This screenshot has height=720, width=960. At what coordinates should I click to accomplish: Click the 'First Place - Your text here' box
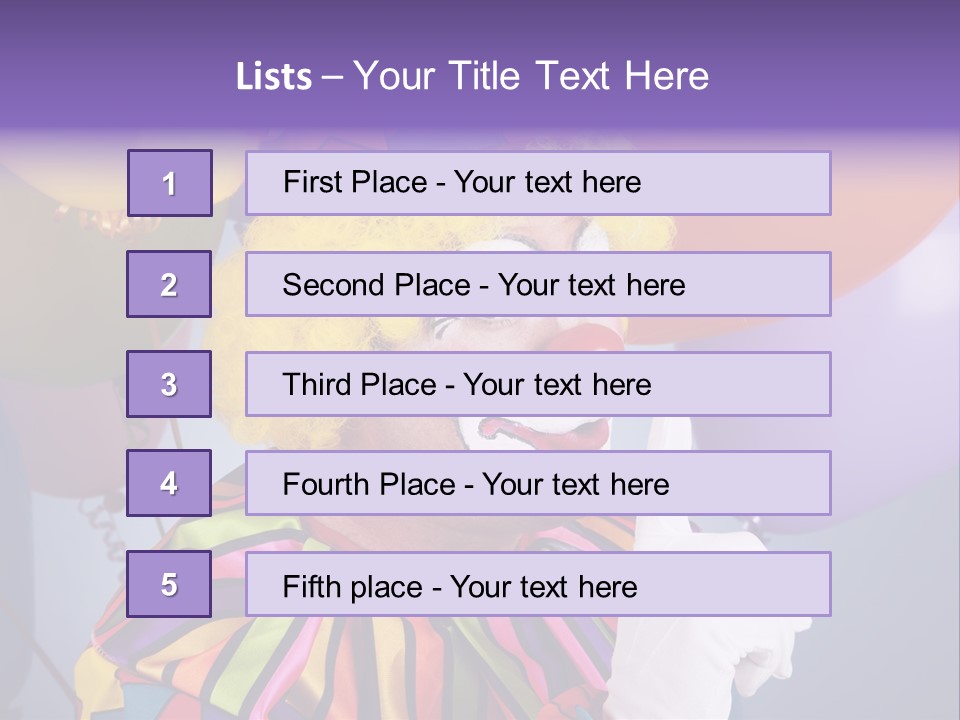tap(538, 183)
